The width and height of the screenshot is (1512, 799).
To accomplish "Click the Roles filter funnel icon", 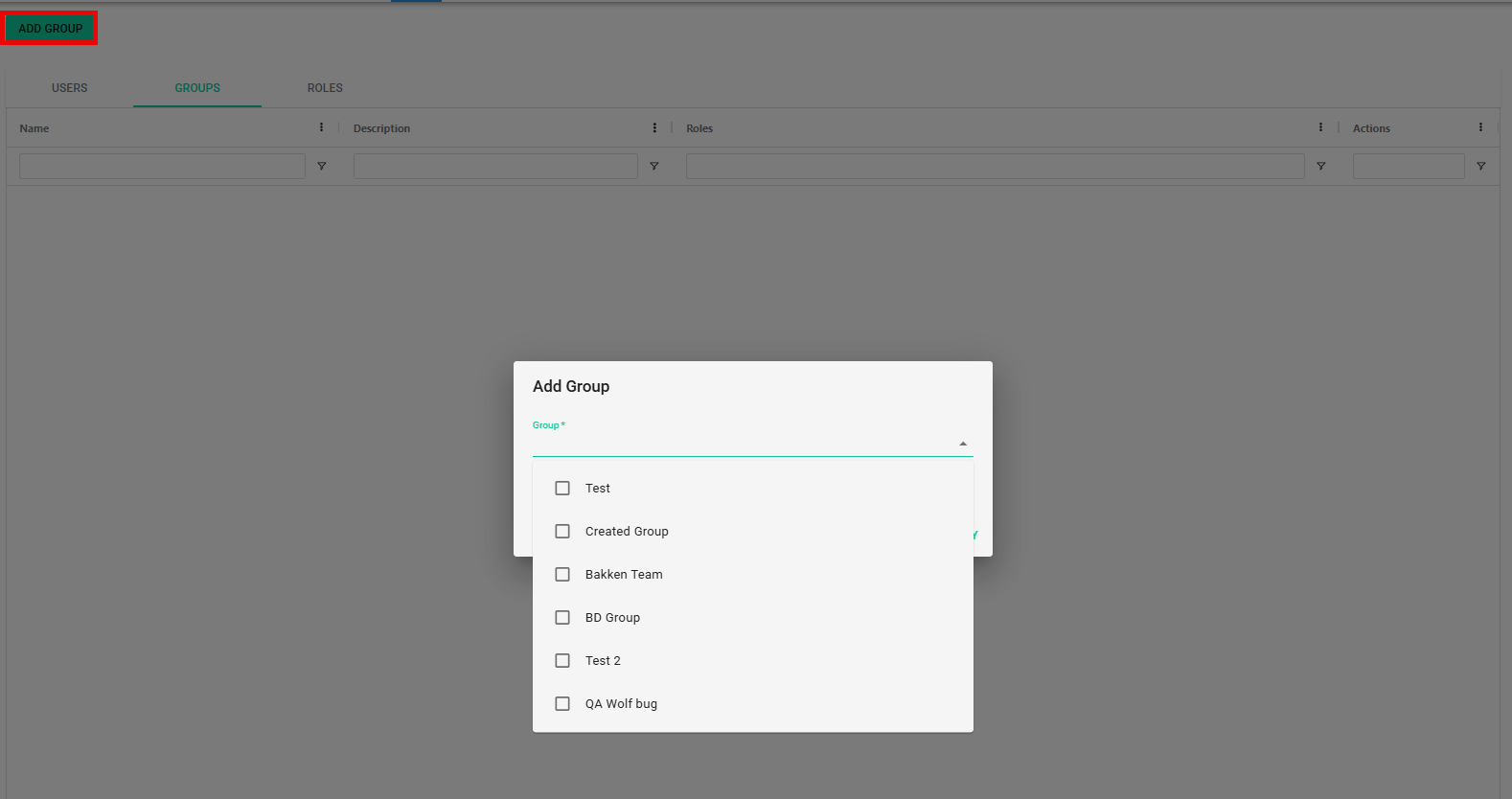I will (1320, 167).
